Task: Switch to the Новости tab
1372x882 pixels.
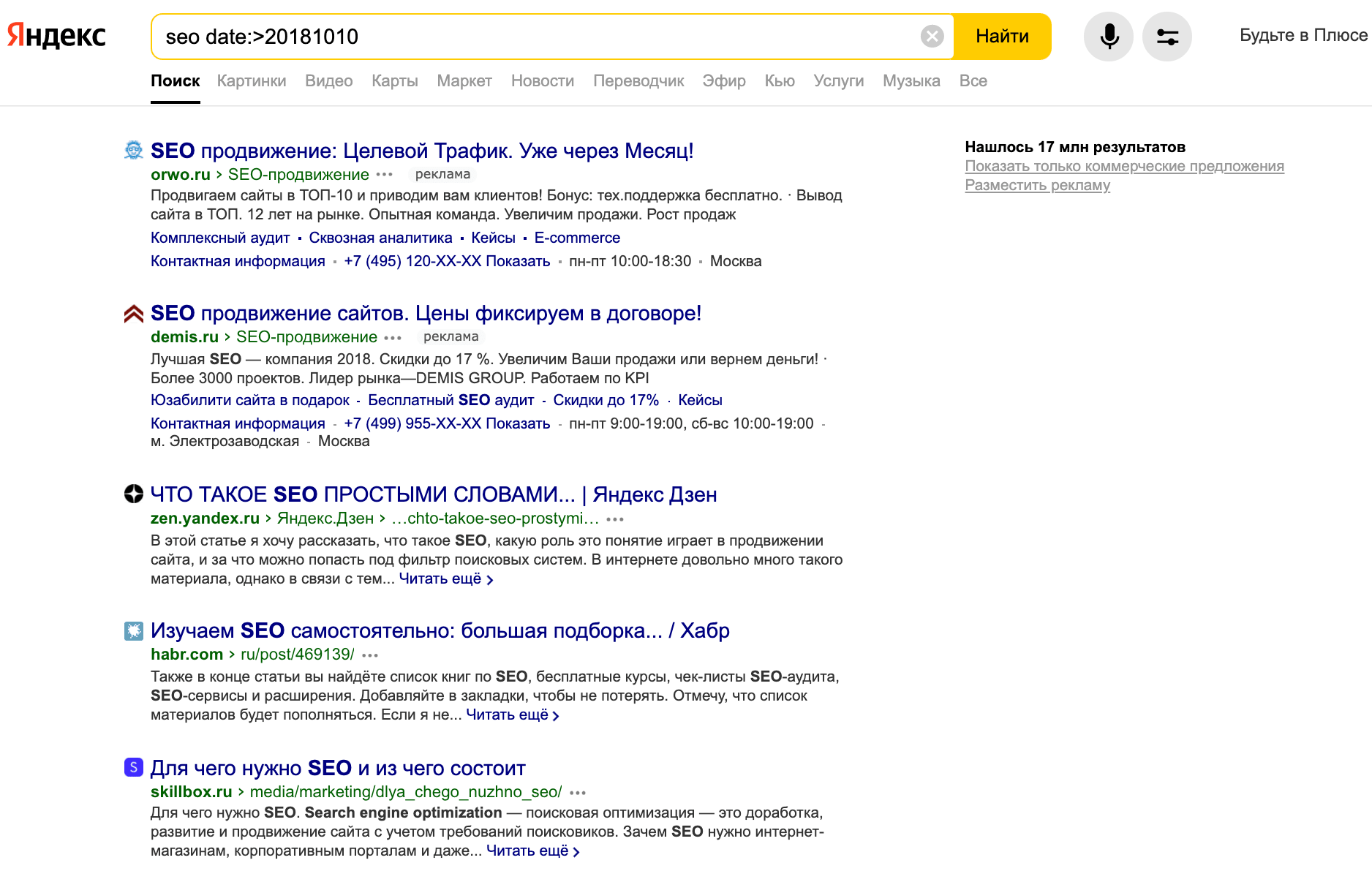Action: (x=543, y=81)
